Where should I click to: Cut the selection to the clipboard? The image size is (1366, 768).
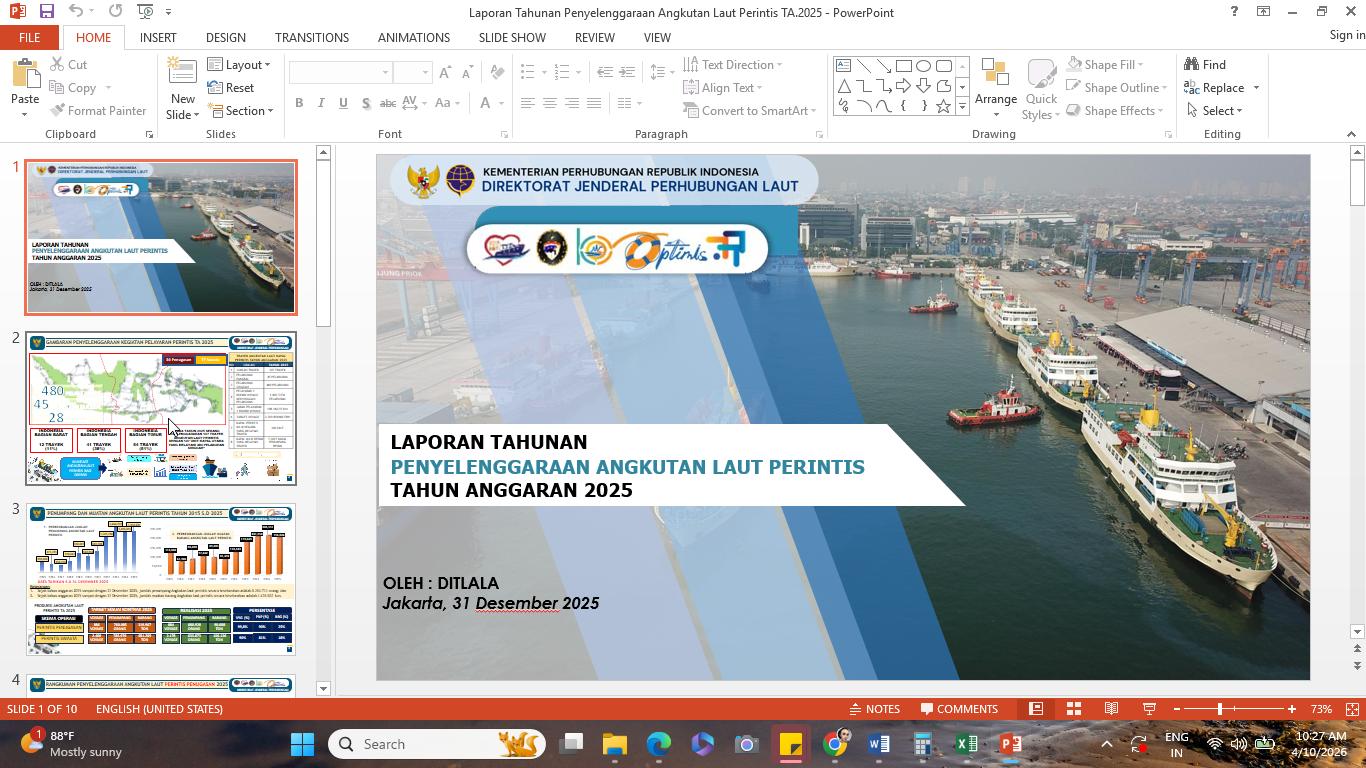point(68,65)
